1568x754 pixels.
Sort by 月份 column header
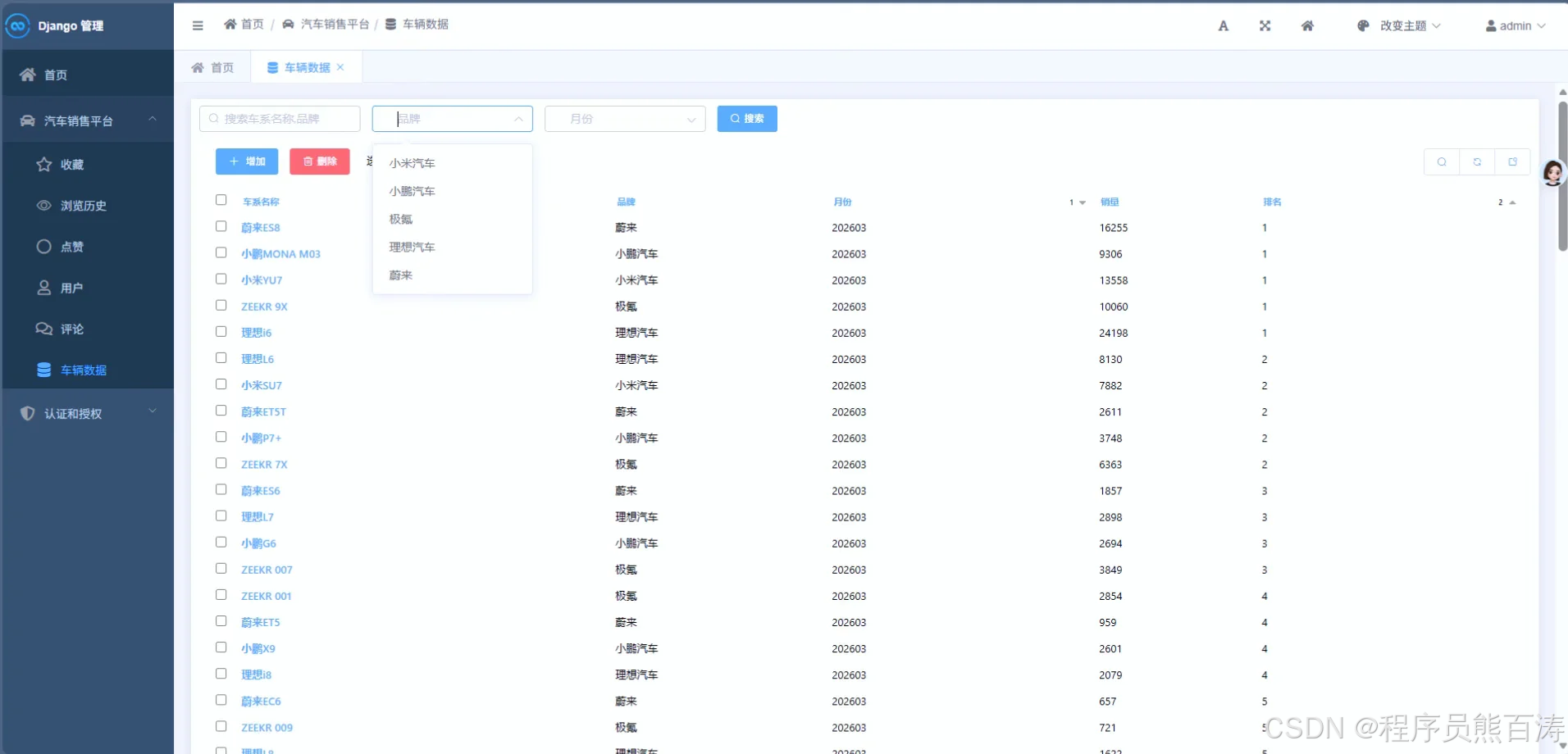point(842,202)
